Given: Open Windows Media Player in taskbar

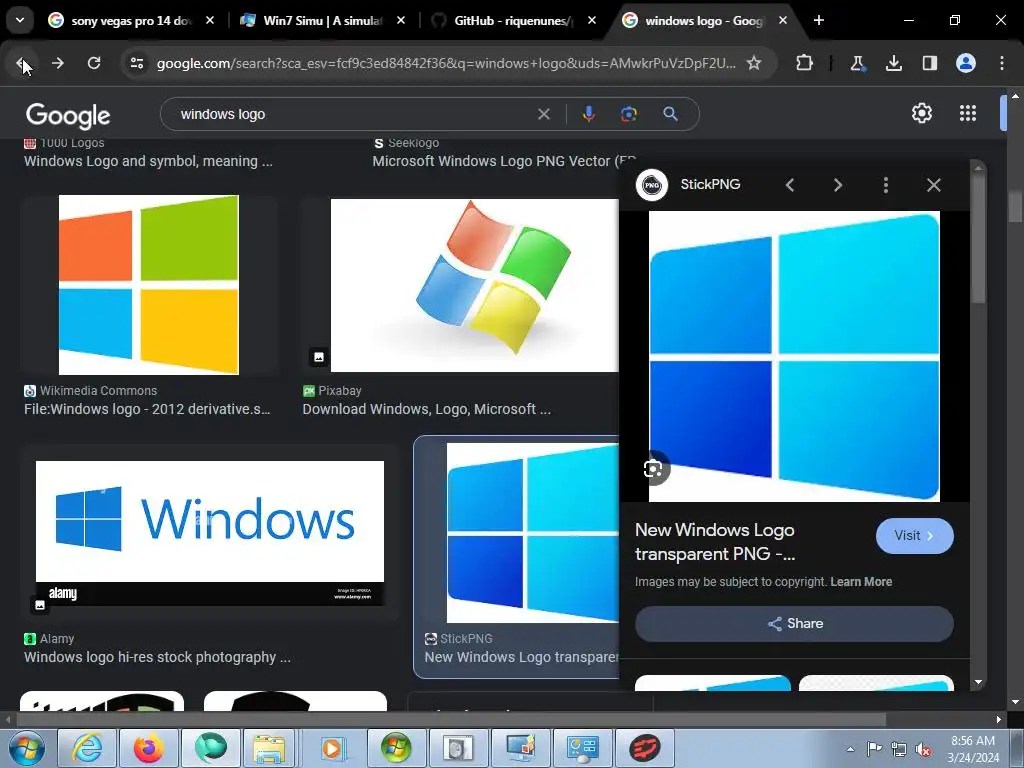Looking at the screenshot, I should pyautogui.click(x=332, y=748).
